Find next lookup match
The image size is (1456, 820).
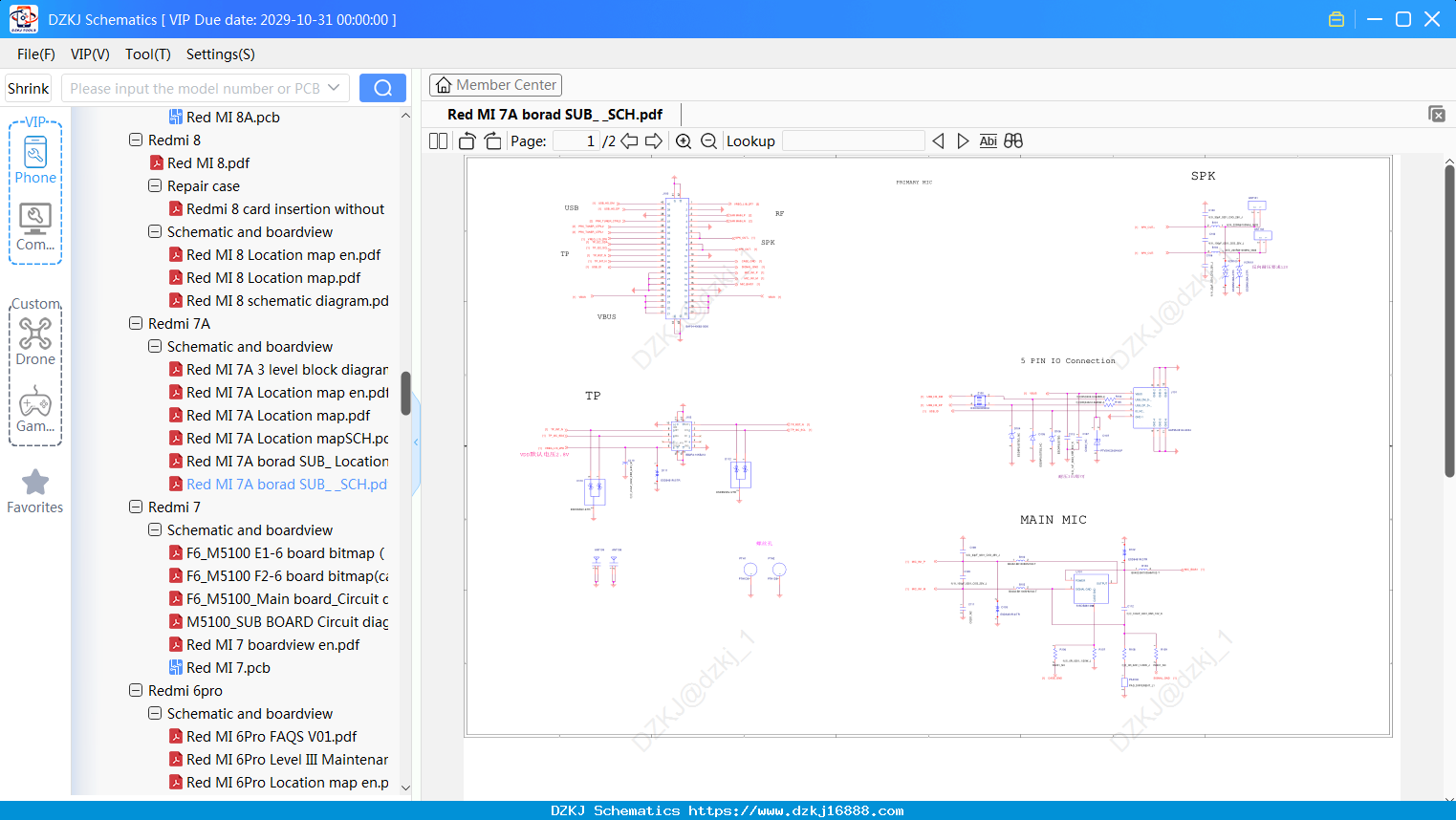click(x=963, y=140)
